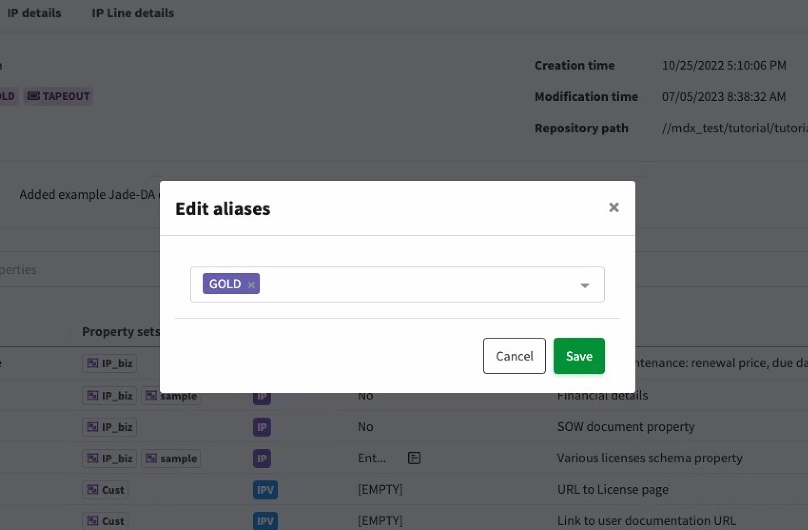Save the alias changes
The height and width of the screenshot is (530, 808).
pyautogui.click(x=579, y=356)
